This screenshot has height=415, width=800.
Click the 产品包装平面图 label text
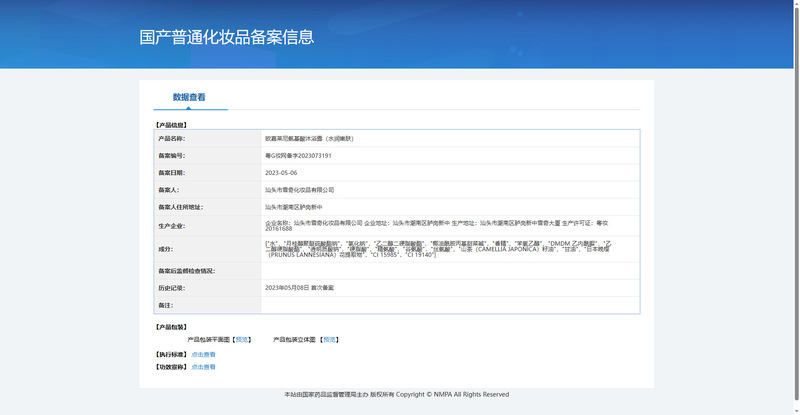pyautogui.click(x=209, y=339)
